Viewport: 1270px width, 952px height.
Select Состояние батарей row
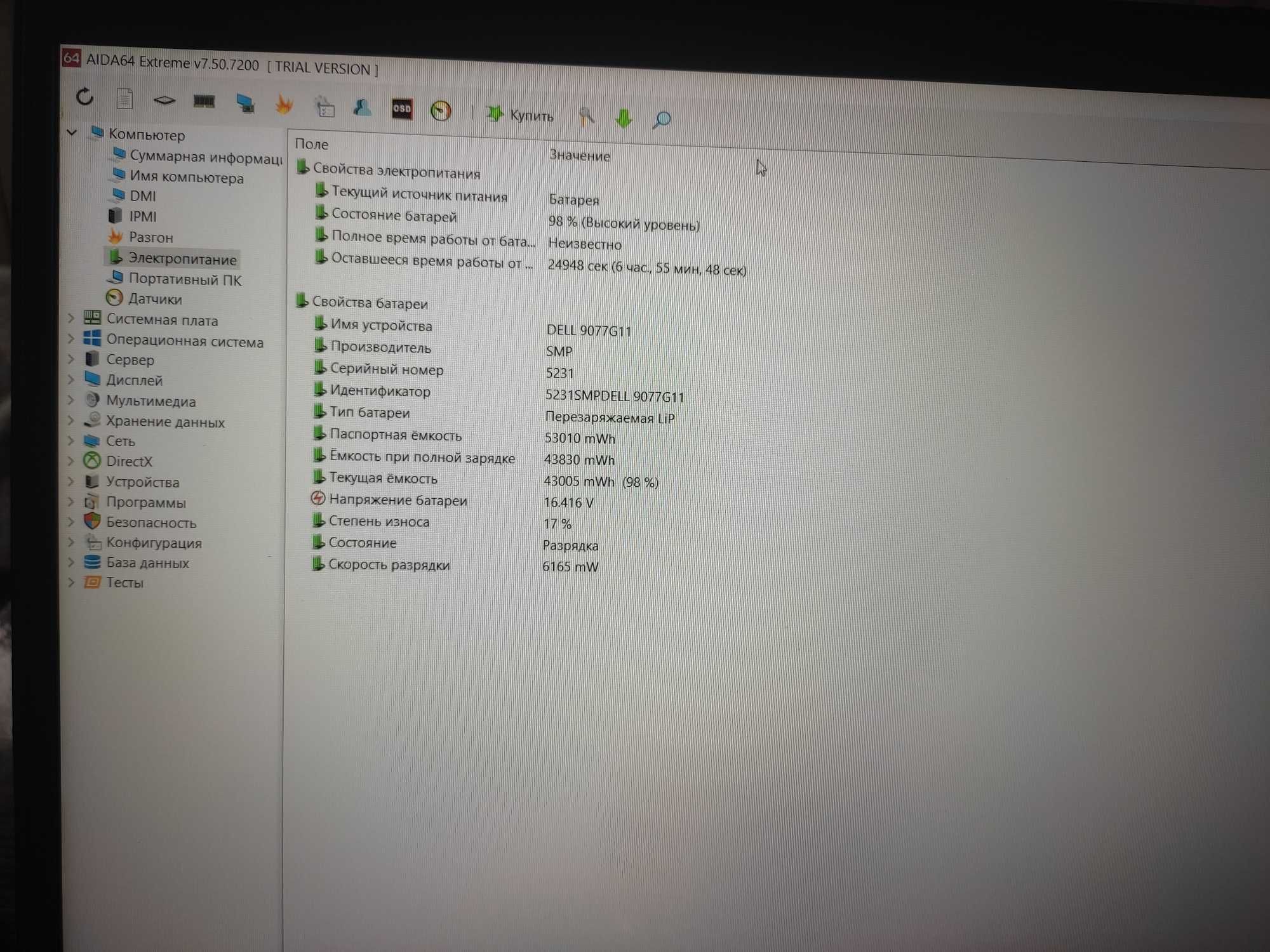click(x=507, y=220)
